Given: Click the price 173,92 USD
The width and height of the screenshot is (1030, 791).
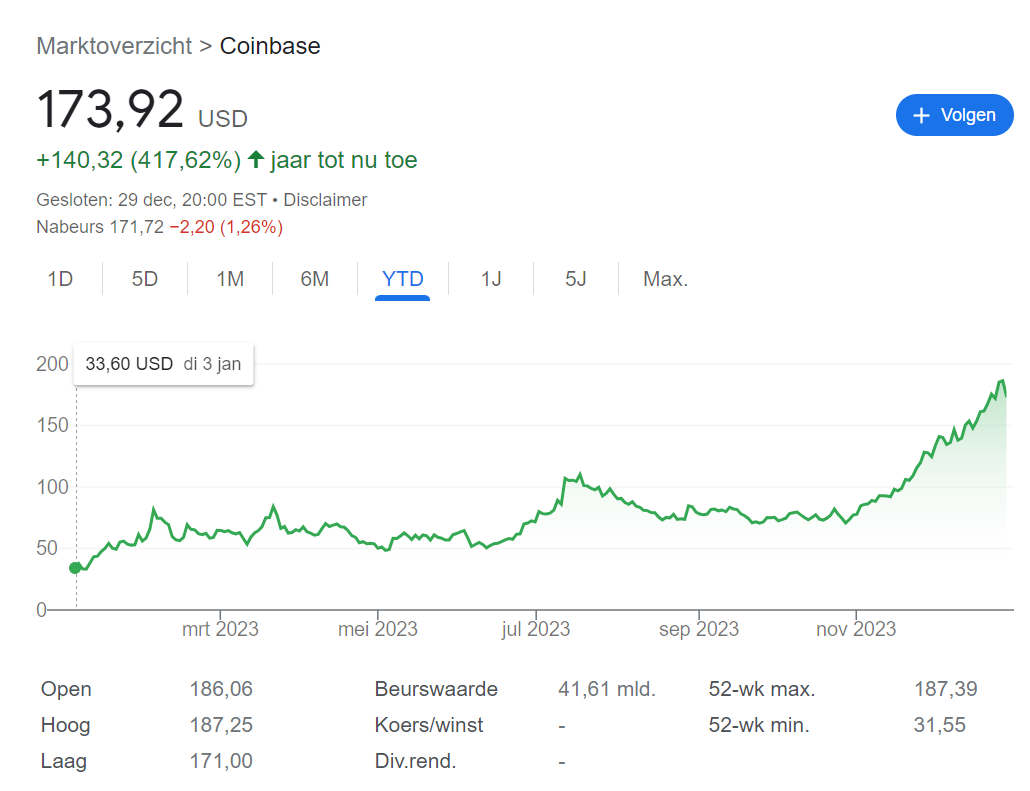Looking at the screenshot, I should (x=142, y=110).
